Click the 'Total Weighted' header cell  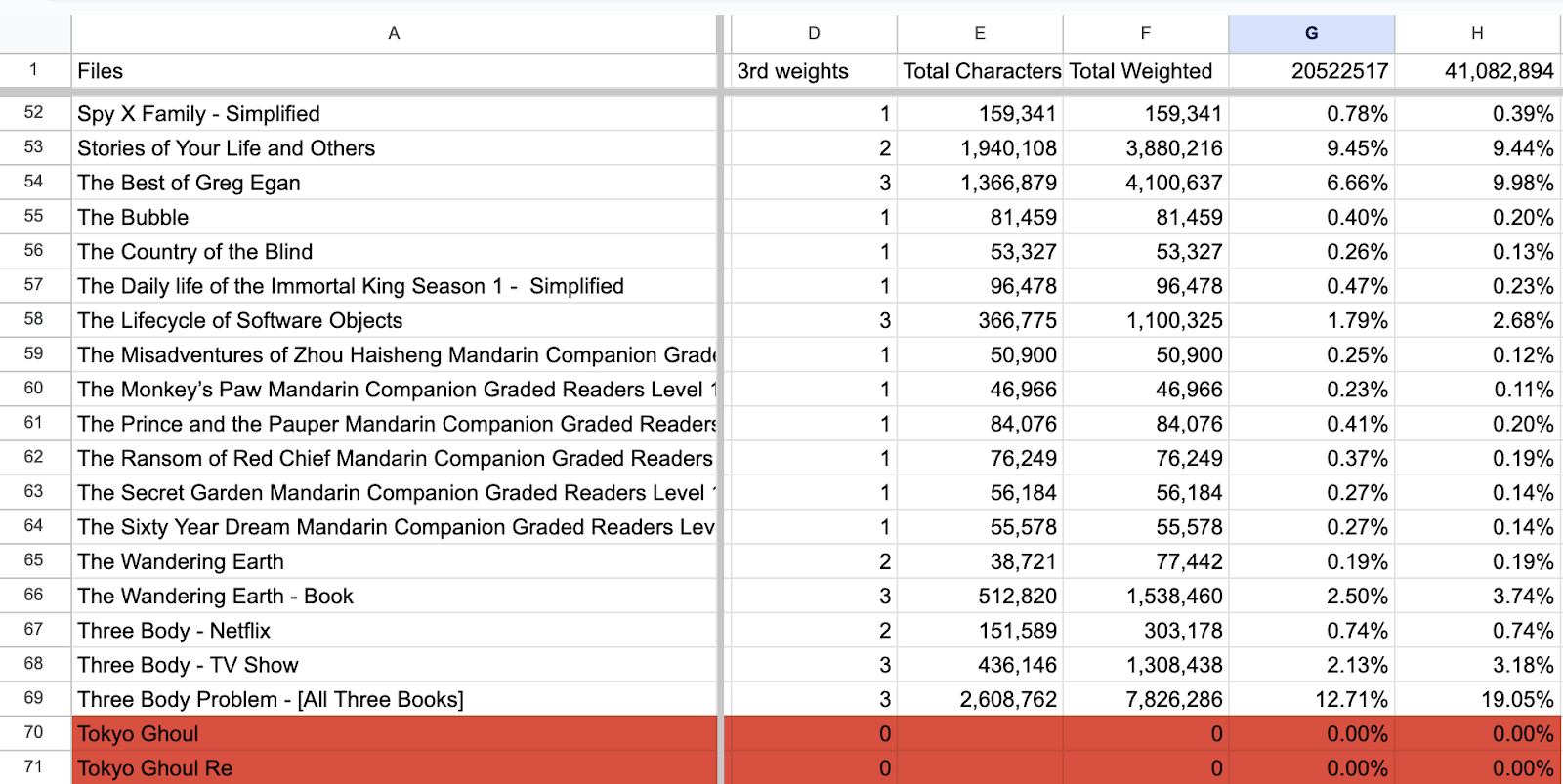[1146, 71]
